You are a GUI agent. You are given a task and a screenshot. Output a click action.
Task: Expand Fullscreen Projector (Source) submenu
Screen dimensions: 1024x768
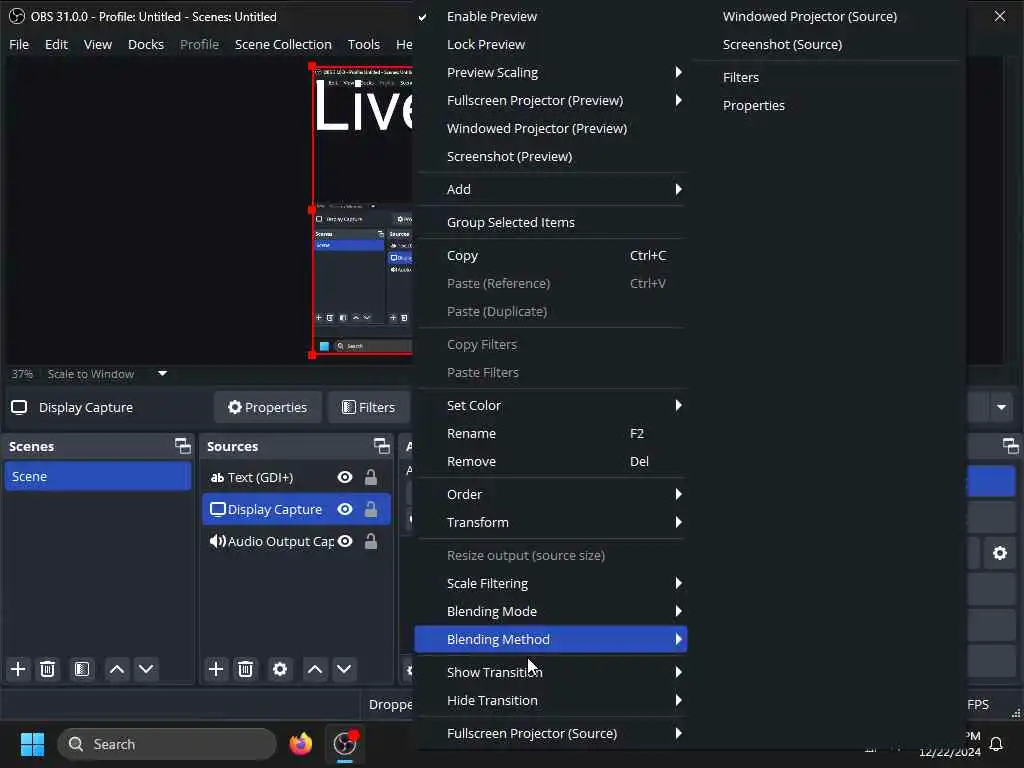pos(551,733)
